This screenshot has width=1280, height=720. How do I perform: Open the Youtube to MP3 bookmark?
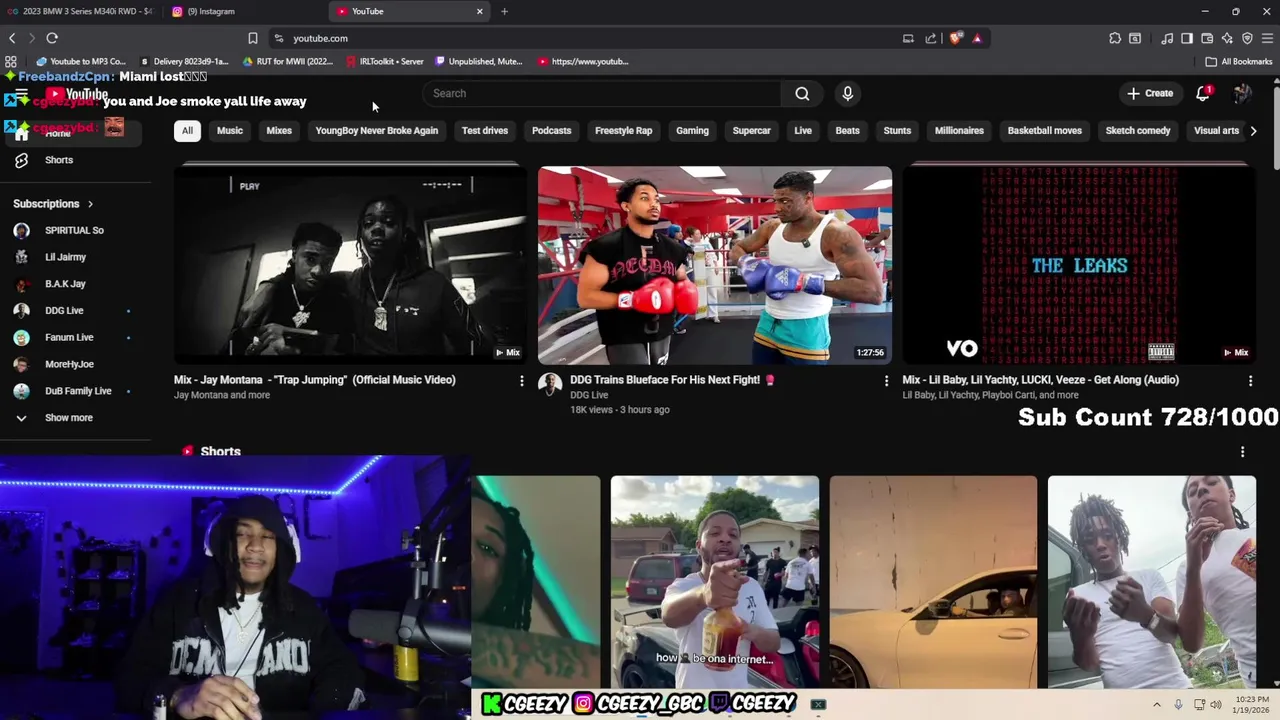tap(80, 61)
